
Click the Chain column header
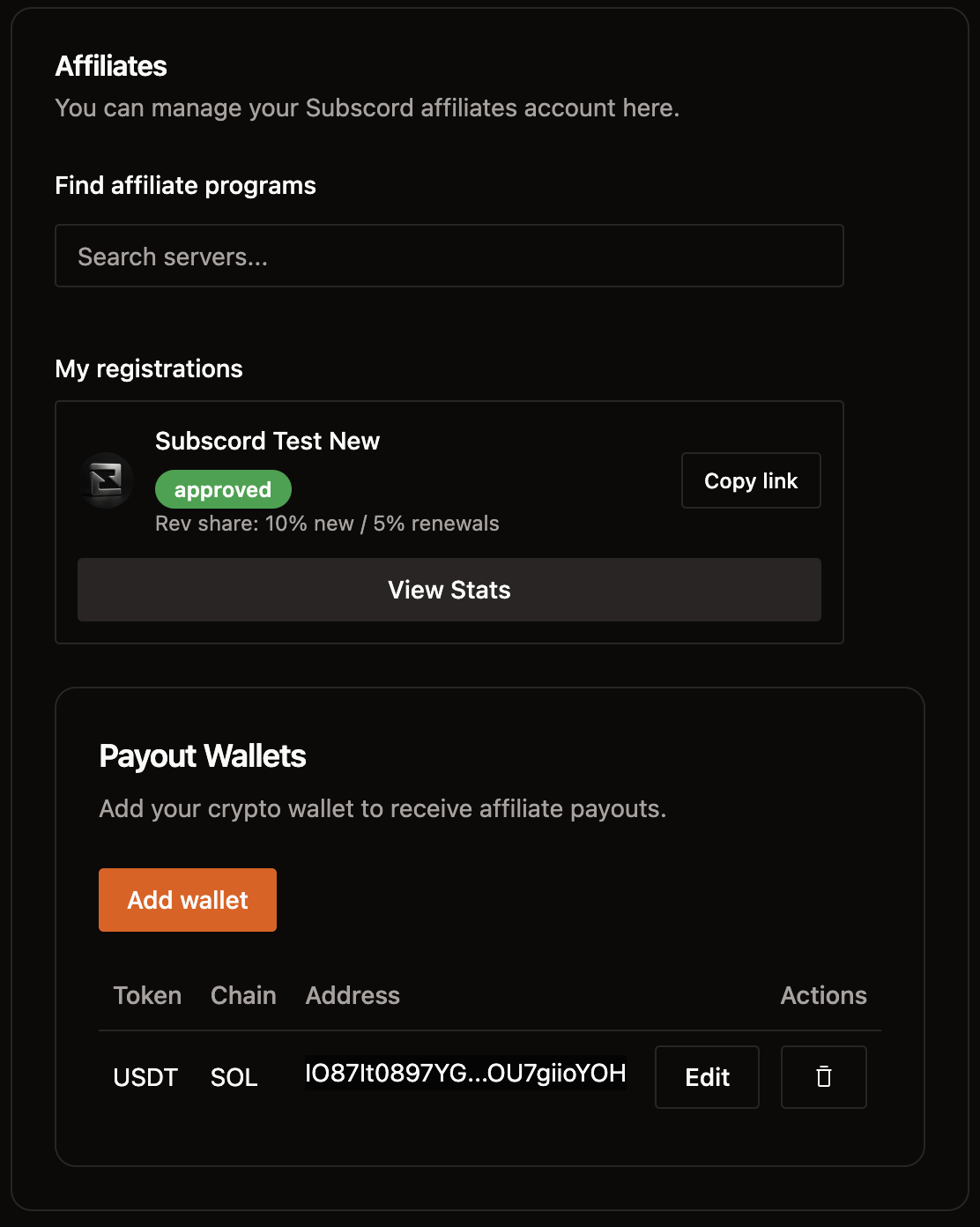coord(243,995)
